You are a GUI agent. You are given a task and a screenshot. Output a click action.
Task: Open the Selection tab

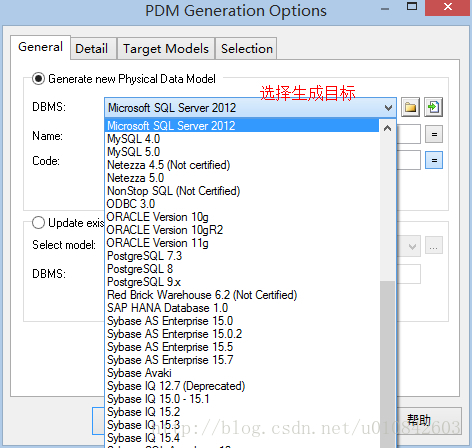[x=247, y=49]
